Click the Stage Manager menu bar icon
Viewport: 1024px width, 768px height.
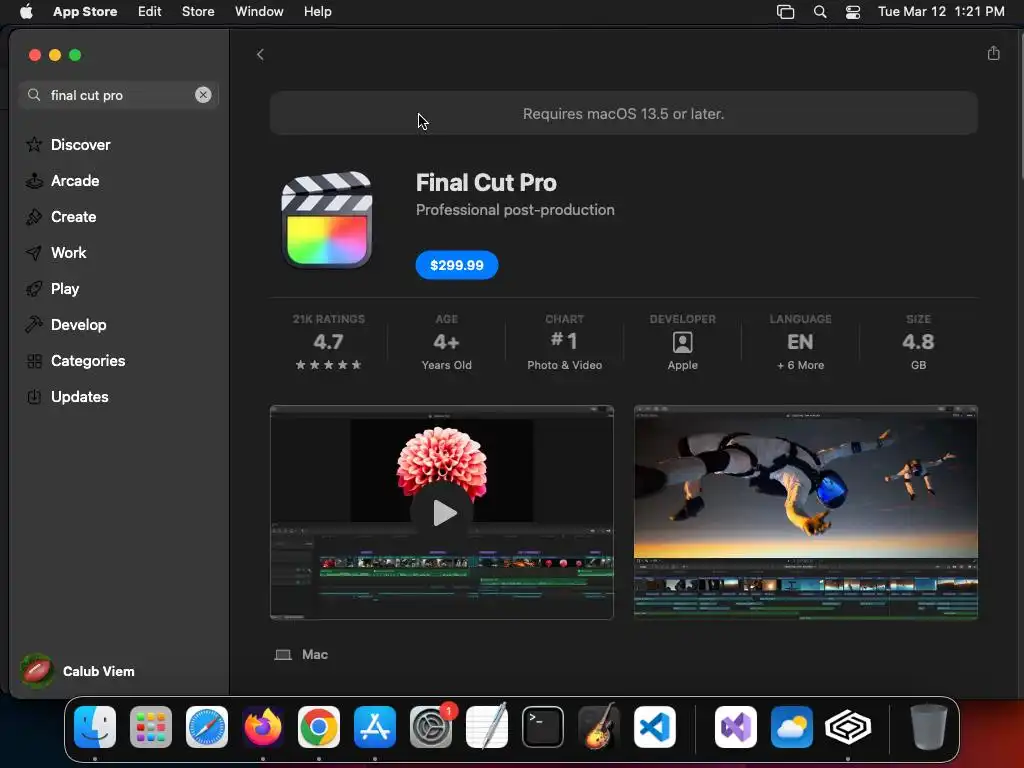pos(786,11)
